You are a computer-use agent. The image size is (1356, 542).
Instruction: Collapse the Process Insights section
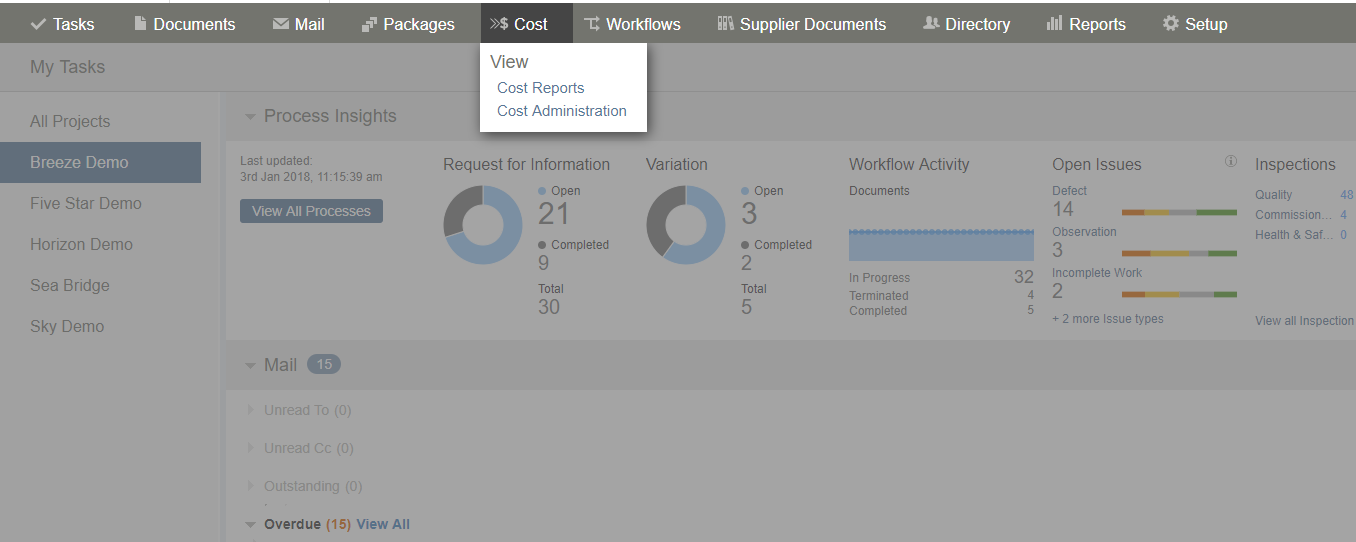[x=250, y=117]
